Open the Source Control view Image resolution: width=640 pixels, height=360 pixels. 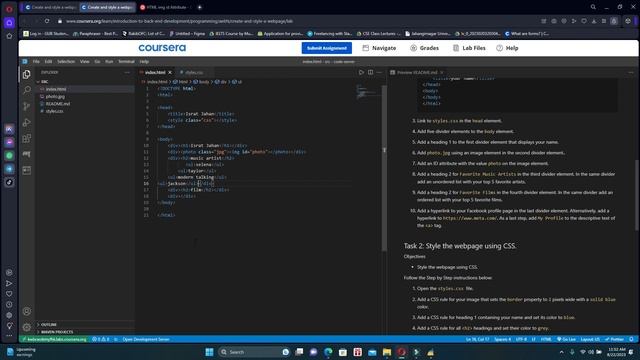click(27, 106)
